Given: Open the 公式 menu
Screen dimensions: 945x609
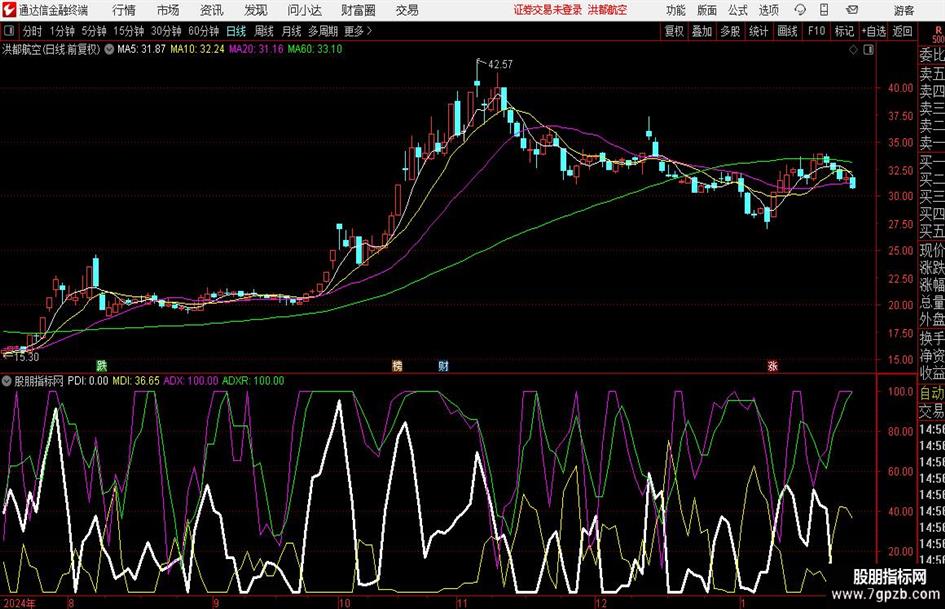Looking at the screenshot, I should (737, 10).
